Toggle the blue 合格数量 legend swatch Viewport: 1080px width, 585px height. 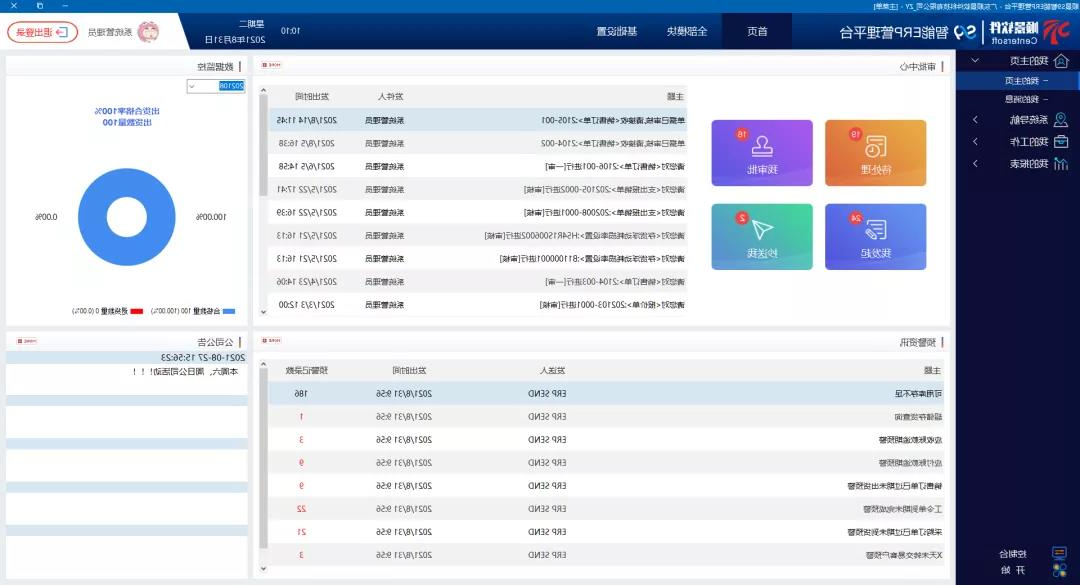[229, 311]
